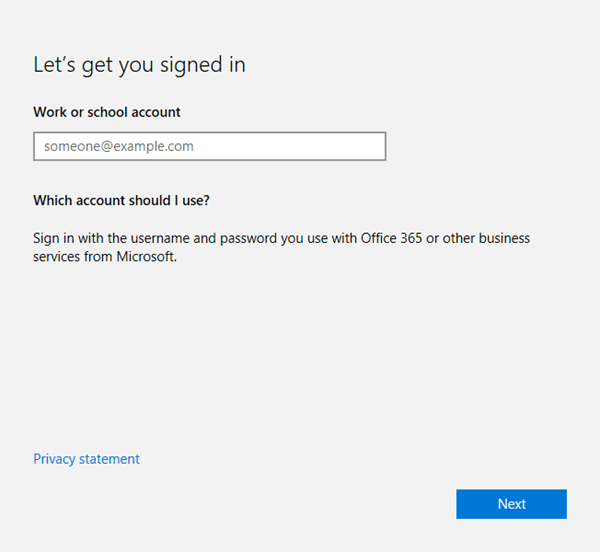The height and width of the screenshot is (552, 600).
Task: Click "services from Microsoft." text line
Action: coord(105,256)
